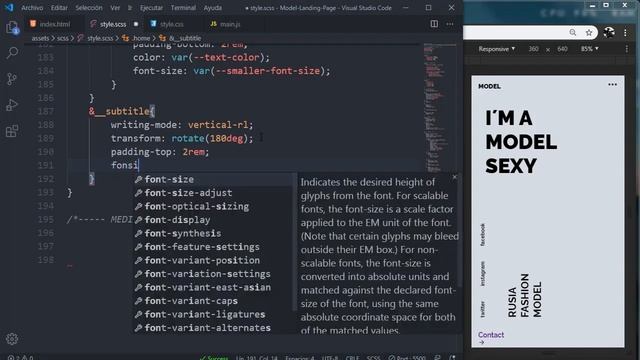Open device toolbar more options

point(627,49)
